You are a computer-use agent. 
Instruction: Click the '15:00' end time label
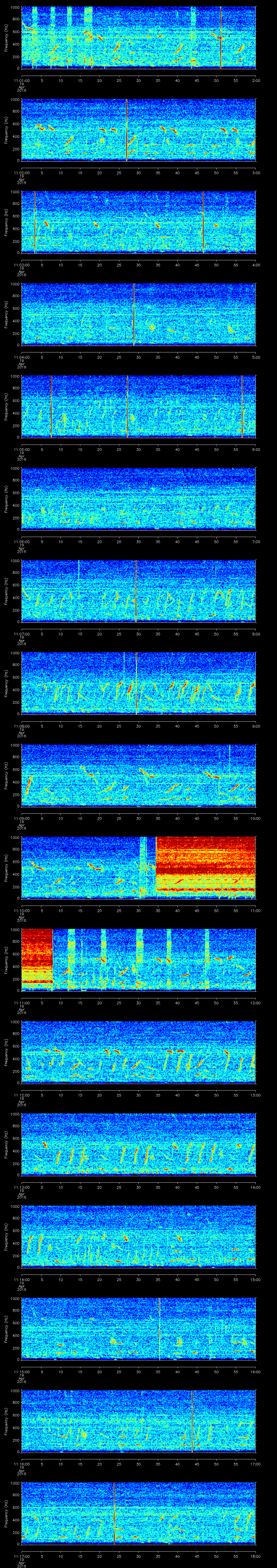[255, 1279]
